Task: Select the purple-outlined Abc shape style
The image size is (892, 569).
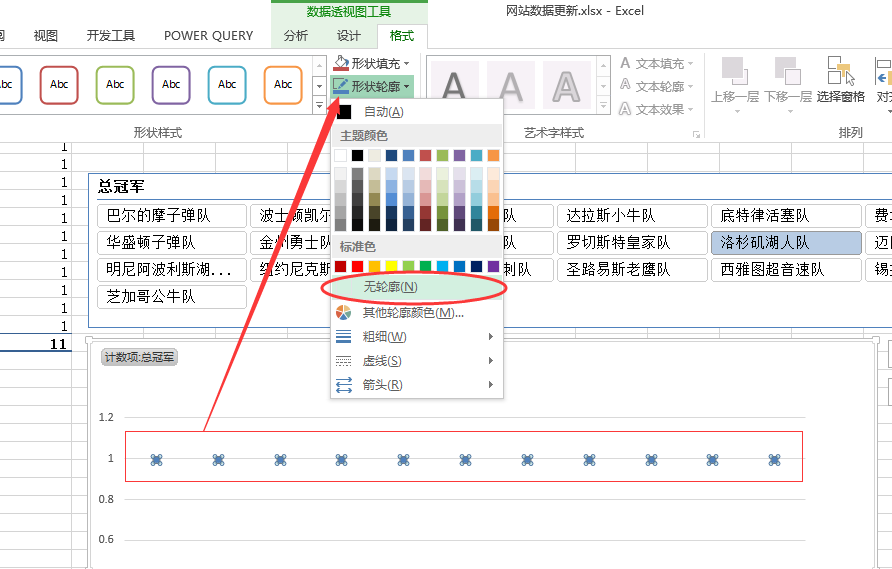Action: [171, 85]
